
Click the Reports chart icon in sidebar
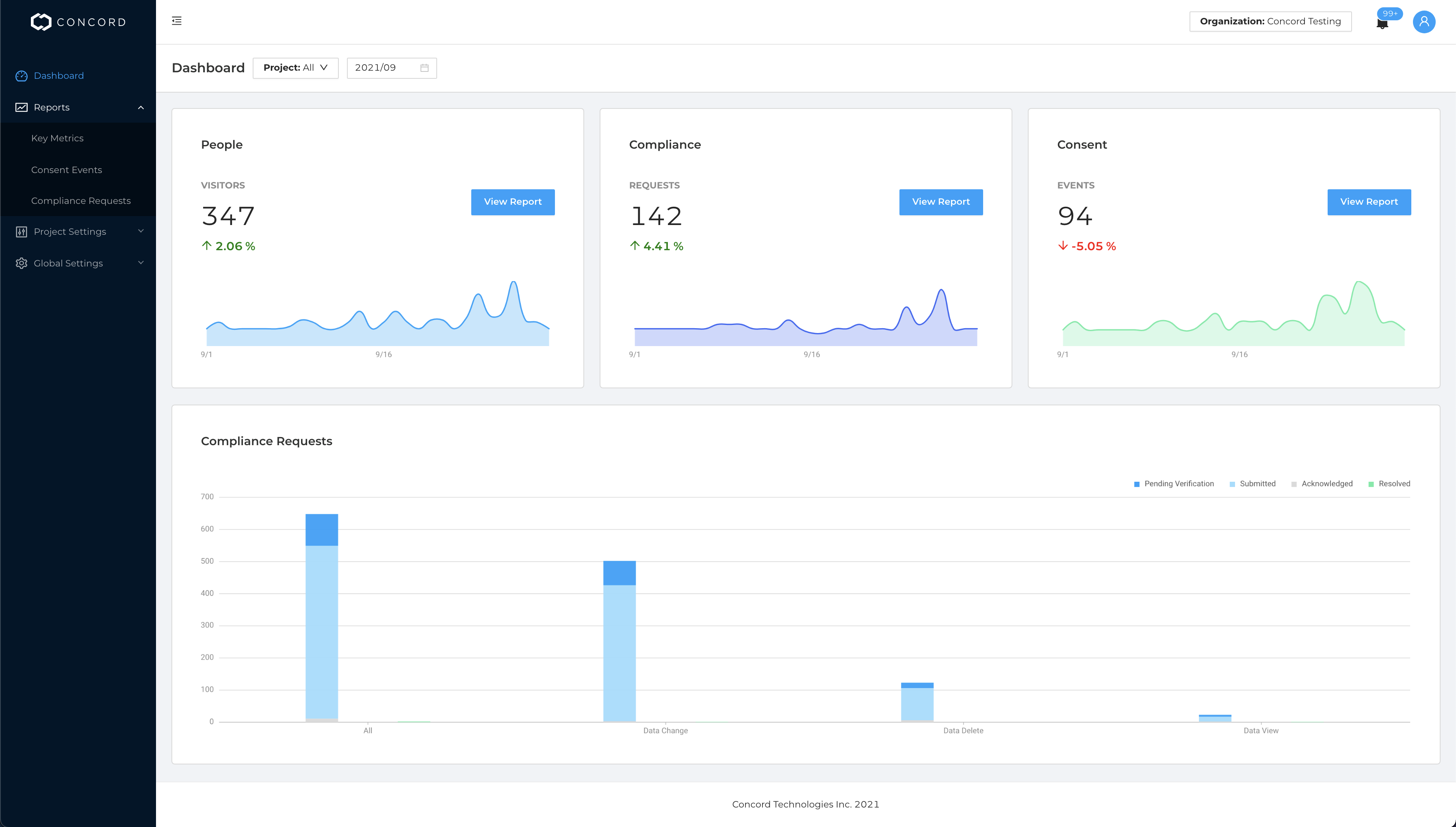[22, 107]
